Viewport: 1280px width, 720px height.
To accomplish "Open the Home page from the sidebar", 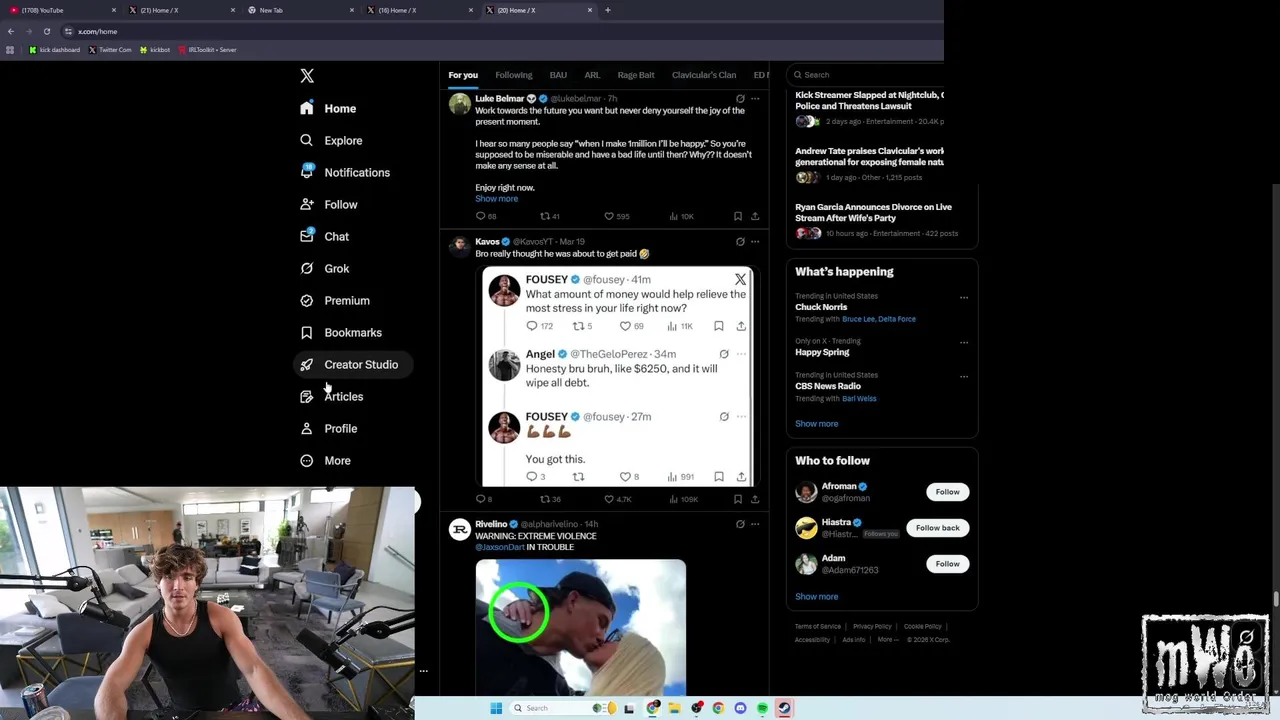I will [328, 108].
